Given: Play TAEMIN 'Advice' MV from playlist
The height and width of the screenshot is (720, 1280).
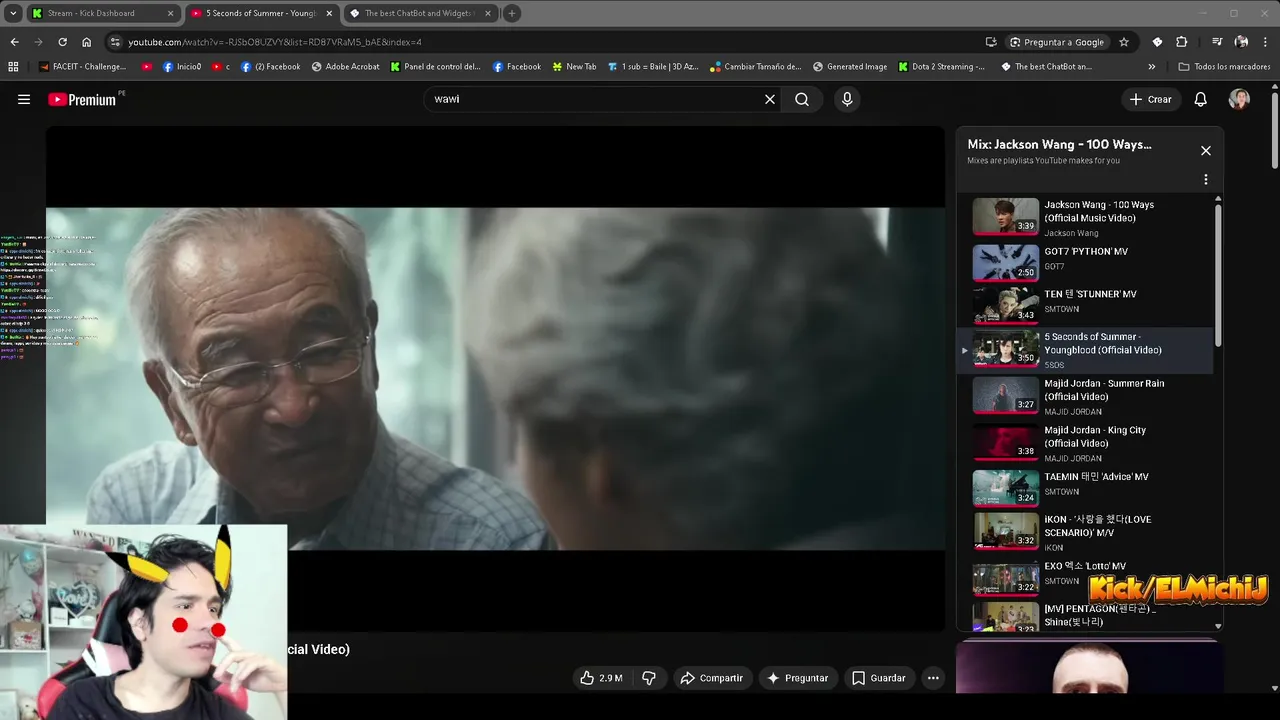Looking at the screenshot, I should click(x=1085, y=486).
